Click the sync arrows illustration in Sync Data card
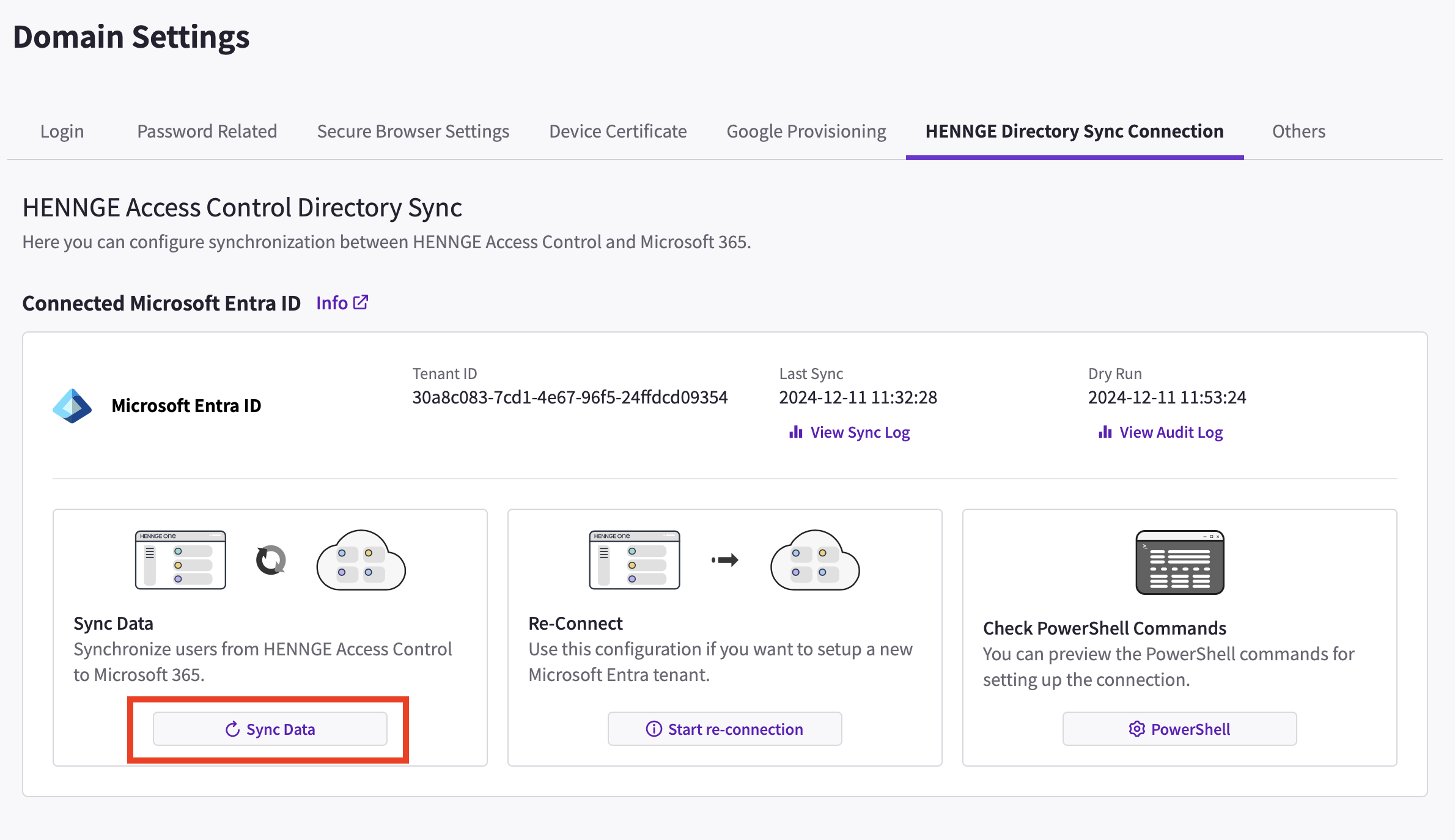Screen dimensions: 1455x840 tap(271, 559)
